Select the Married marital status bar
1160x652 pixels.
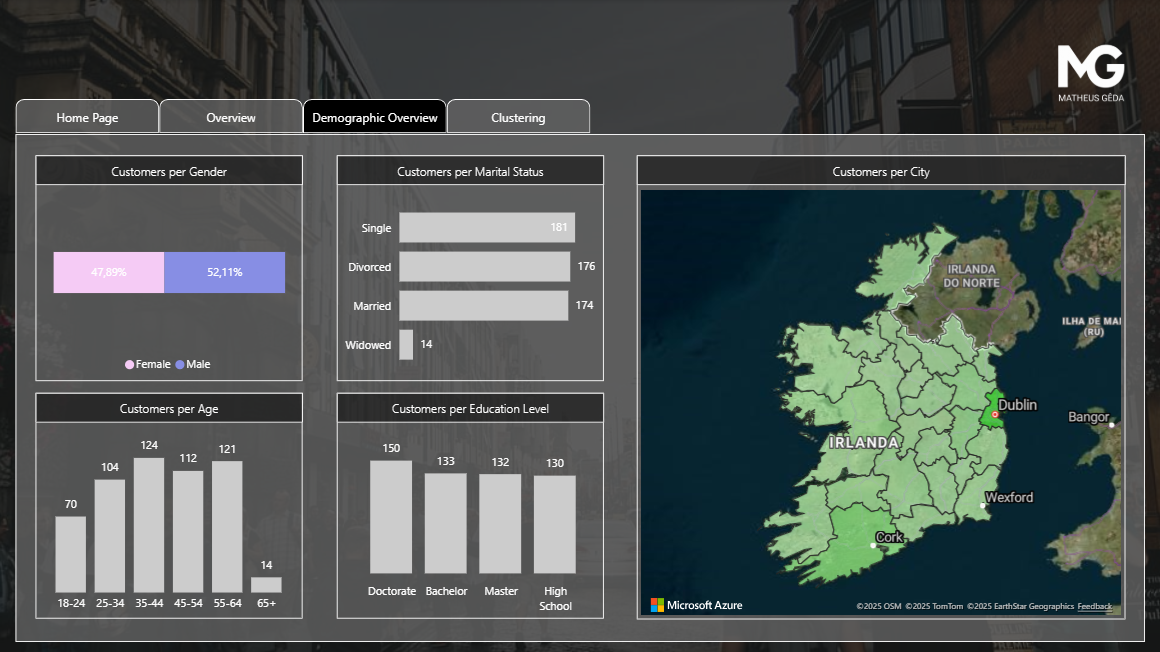[x=484, y=306]
